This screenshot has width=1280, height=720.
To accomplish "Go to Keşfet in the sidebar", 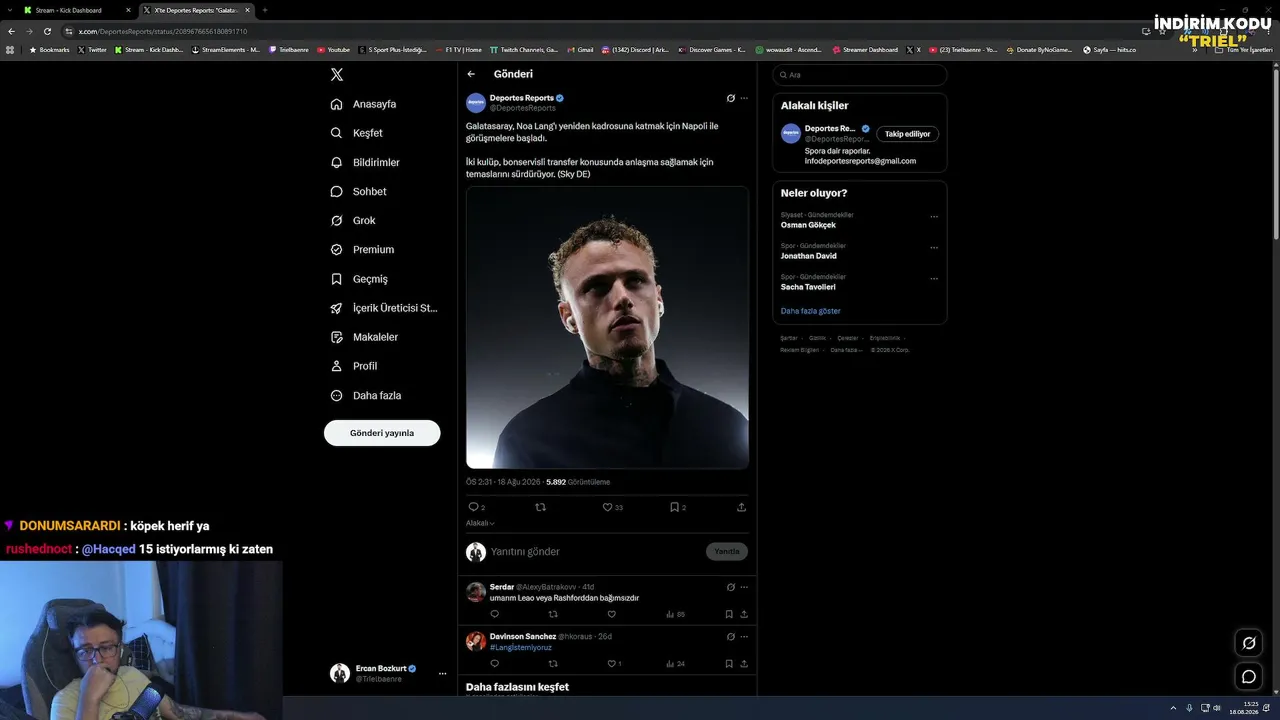I will [x=357, y=133].
